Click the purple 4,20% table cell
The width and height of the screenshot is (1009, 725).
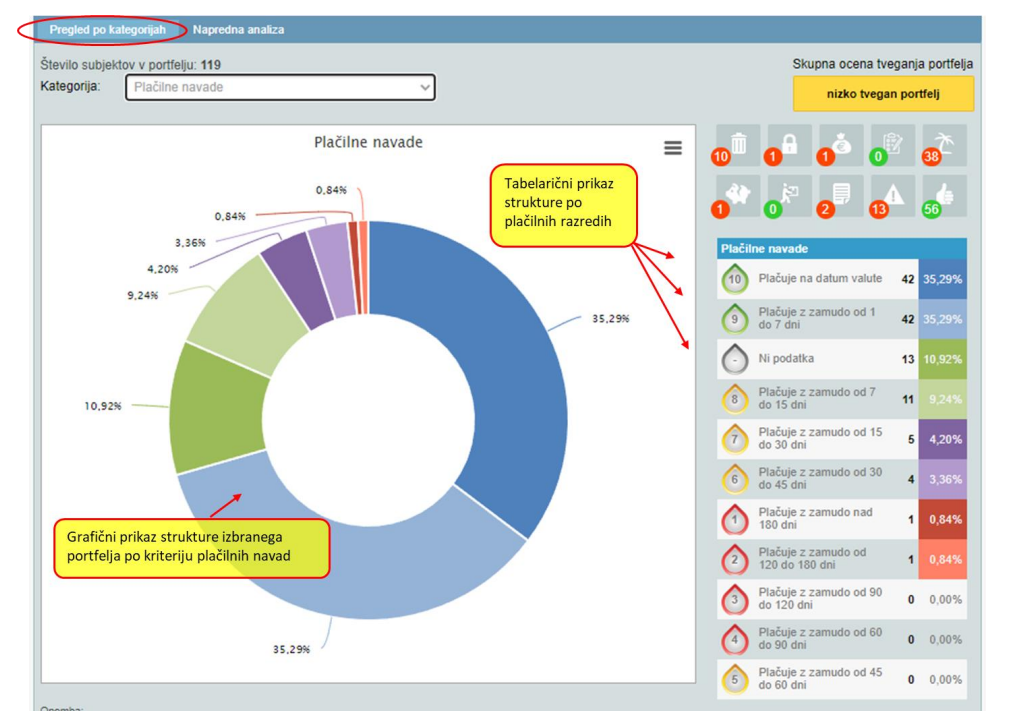943,439
